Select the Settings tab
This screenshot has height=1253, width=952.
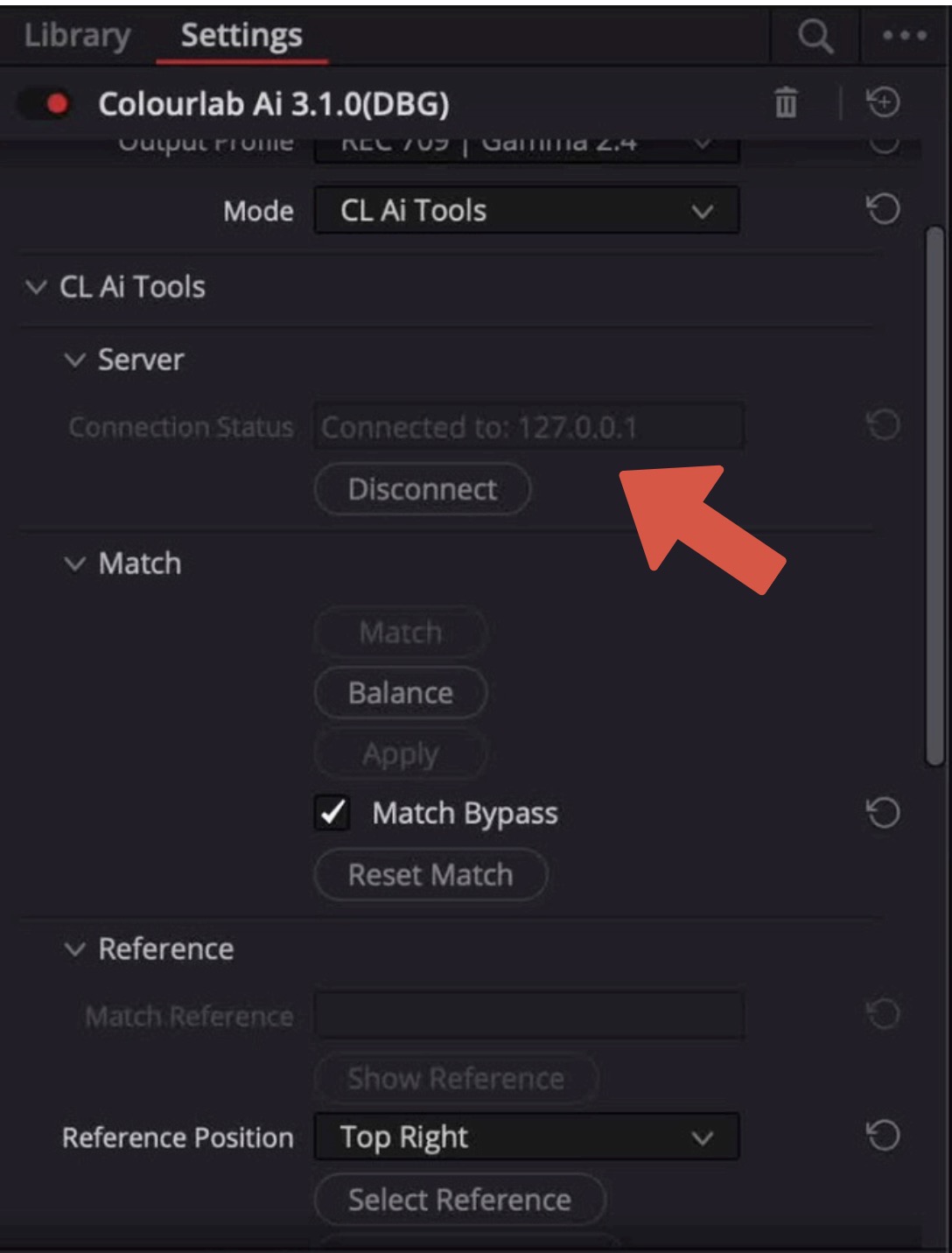click(x=241, y=36)
